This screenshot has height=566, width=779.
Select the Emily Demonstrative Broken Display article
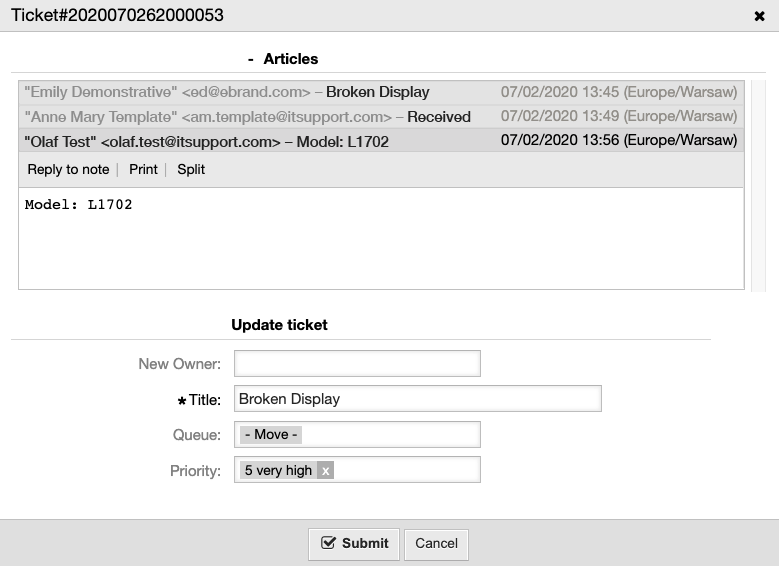(x=381, y=92)
